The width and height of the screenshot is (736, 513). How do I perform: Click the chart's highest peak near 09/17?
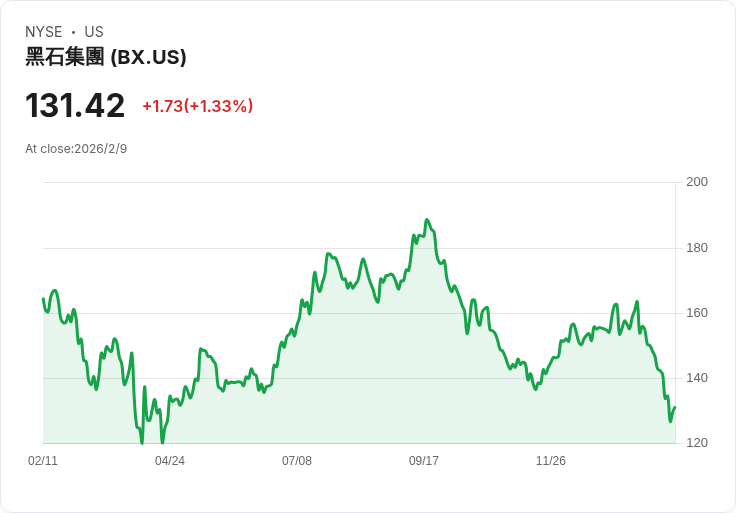tap(426, 220)
